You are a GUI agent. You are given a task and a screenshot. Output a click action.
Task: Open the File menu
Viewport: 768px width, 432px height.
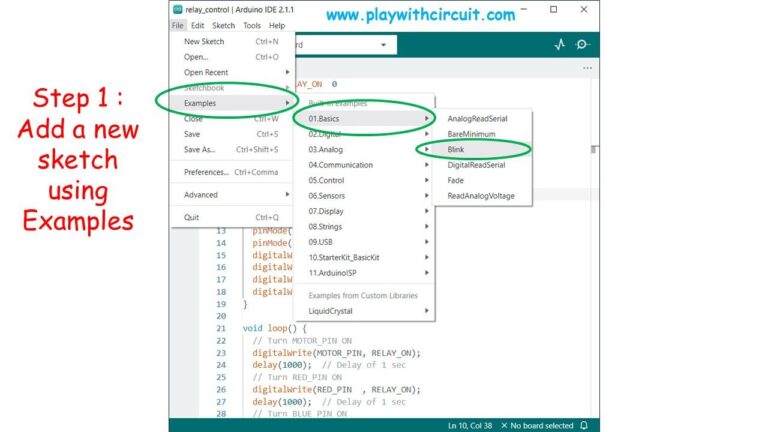(x=177, y=25)
